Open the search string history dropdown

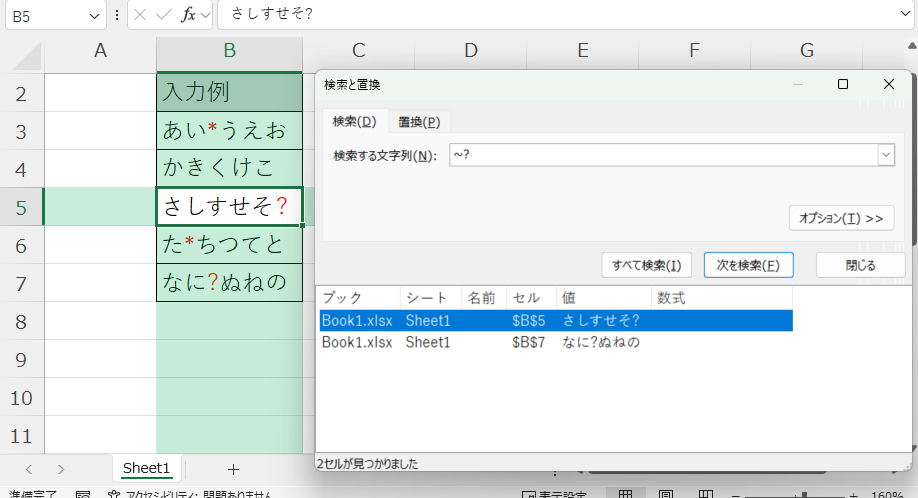(x=885, y=155)
